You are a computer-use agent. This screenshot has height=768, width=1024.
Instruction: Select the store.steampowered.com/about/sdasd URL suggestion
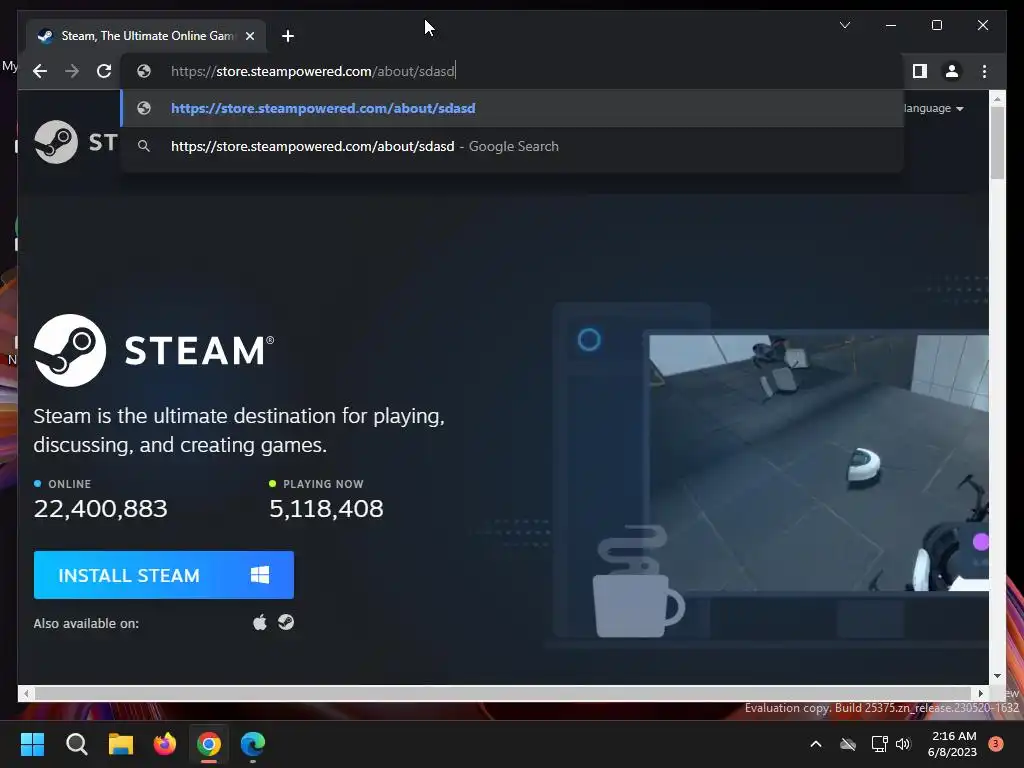[513, 108]
